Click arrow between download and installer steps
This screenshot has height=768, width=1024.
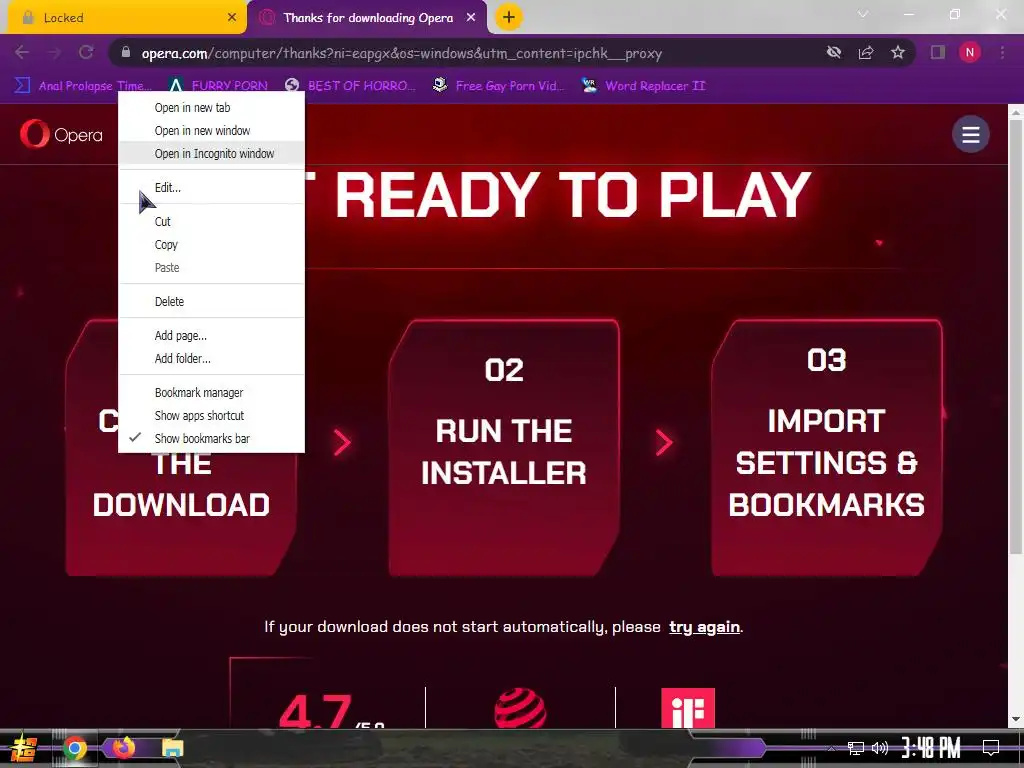[342, 443]
